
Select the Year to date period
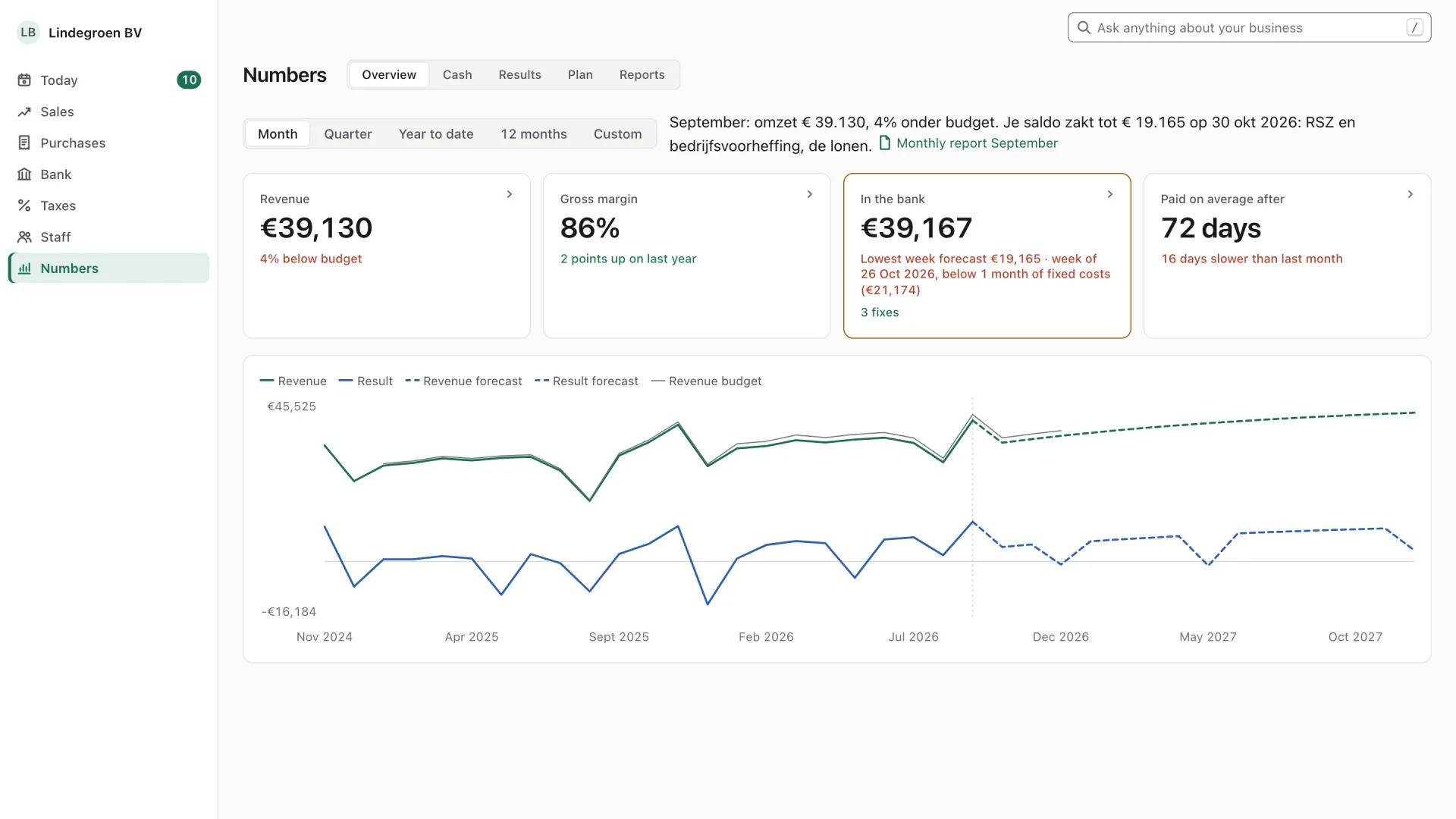436,134
